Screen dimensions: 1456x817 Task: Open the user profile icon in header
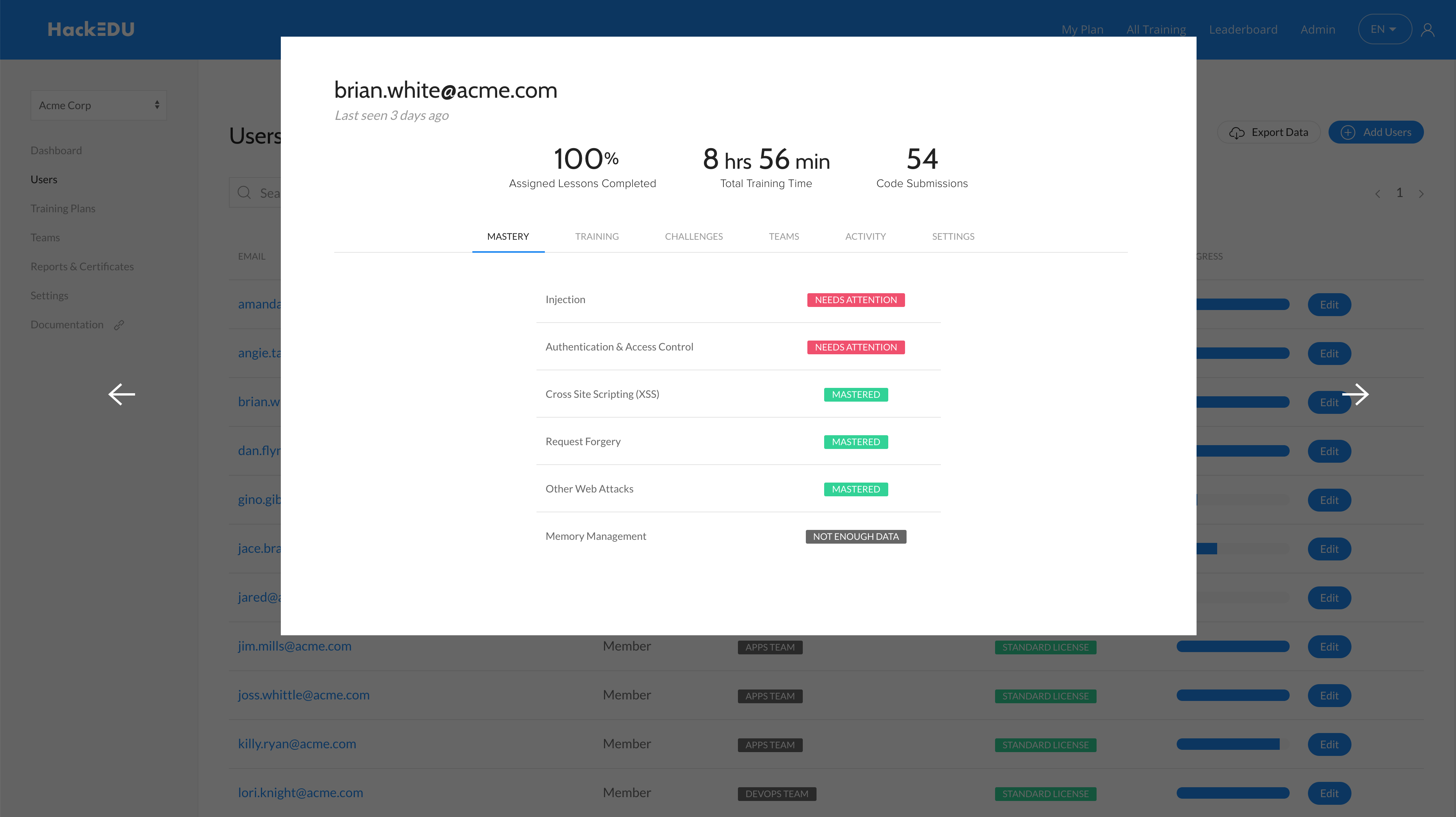1427,29
